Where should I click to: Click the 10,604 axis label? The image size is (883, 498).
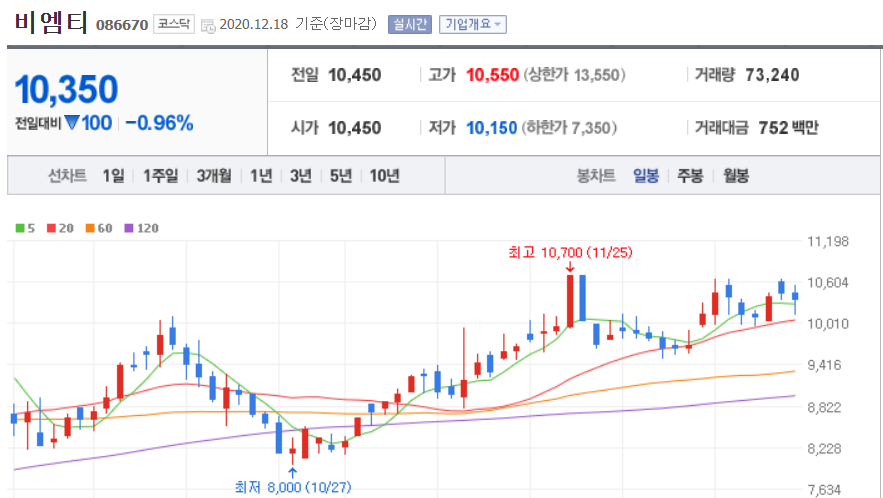click(x=828, y=283)
